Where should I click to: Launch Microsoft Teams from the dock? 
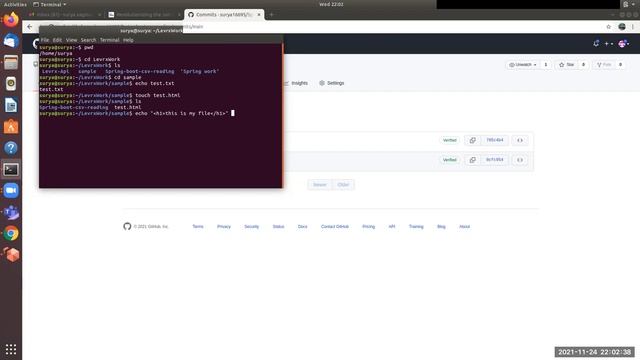click(11, 212)
